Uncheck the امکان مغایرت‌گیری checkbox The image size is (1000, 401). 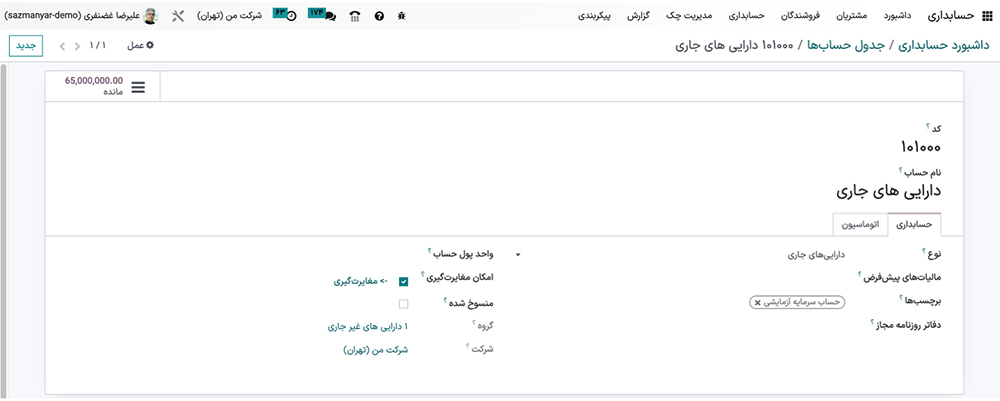[x=403, y=282]
